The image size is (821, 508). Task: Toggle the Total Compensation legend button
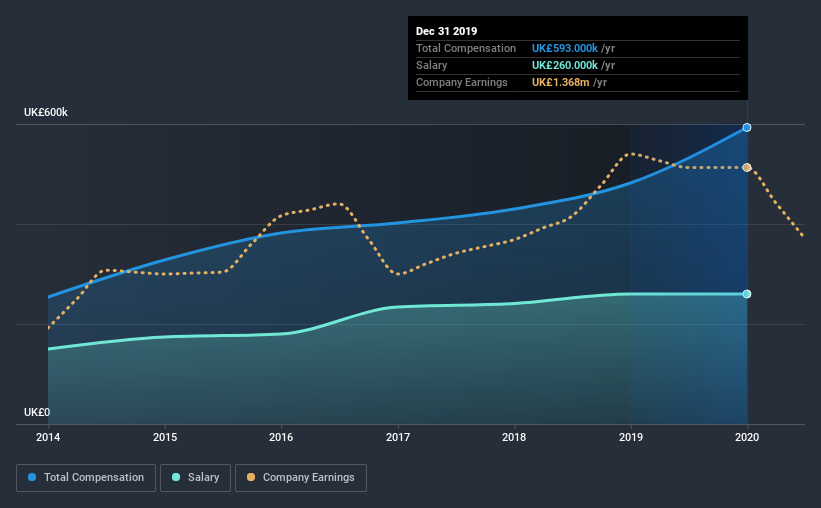86,478
